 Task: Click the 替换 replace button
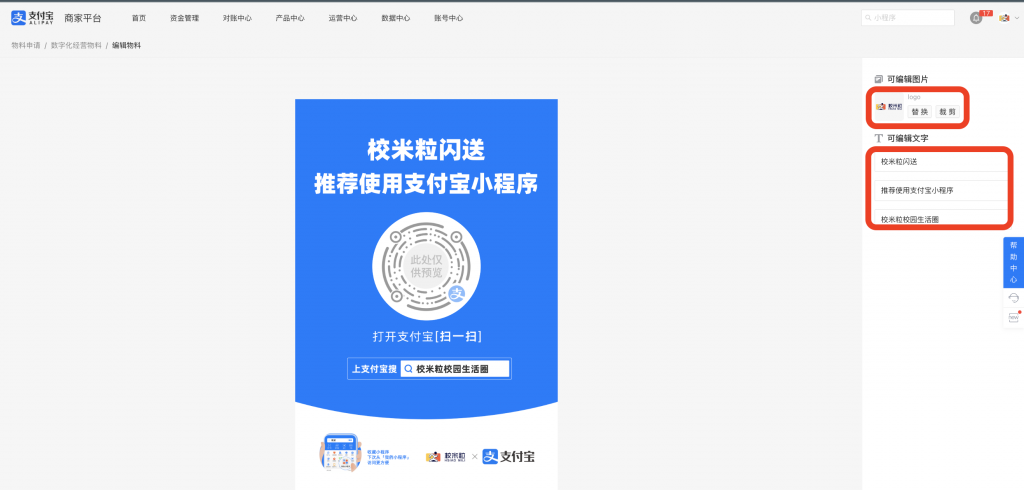(x=920, y=112)
